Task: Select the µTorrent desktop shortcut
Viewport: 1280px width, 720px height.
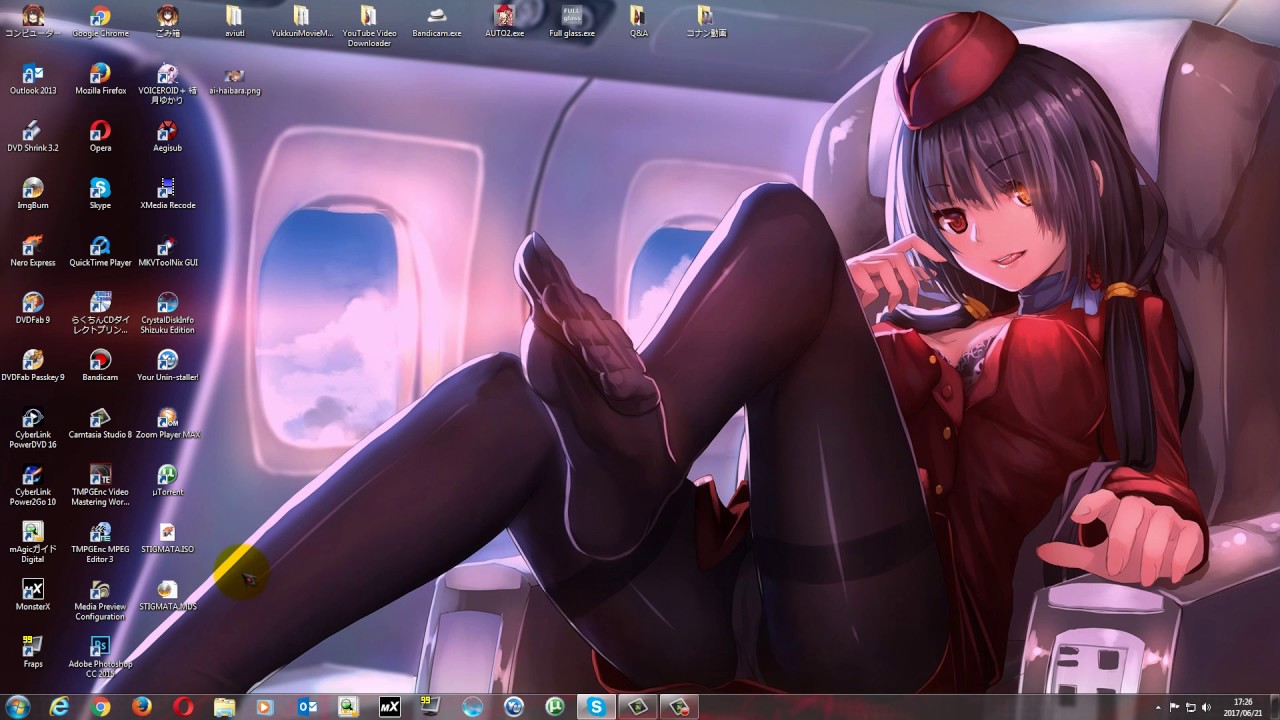Action: point(168,481)
